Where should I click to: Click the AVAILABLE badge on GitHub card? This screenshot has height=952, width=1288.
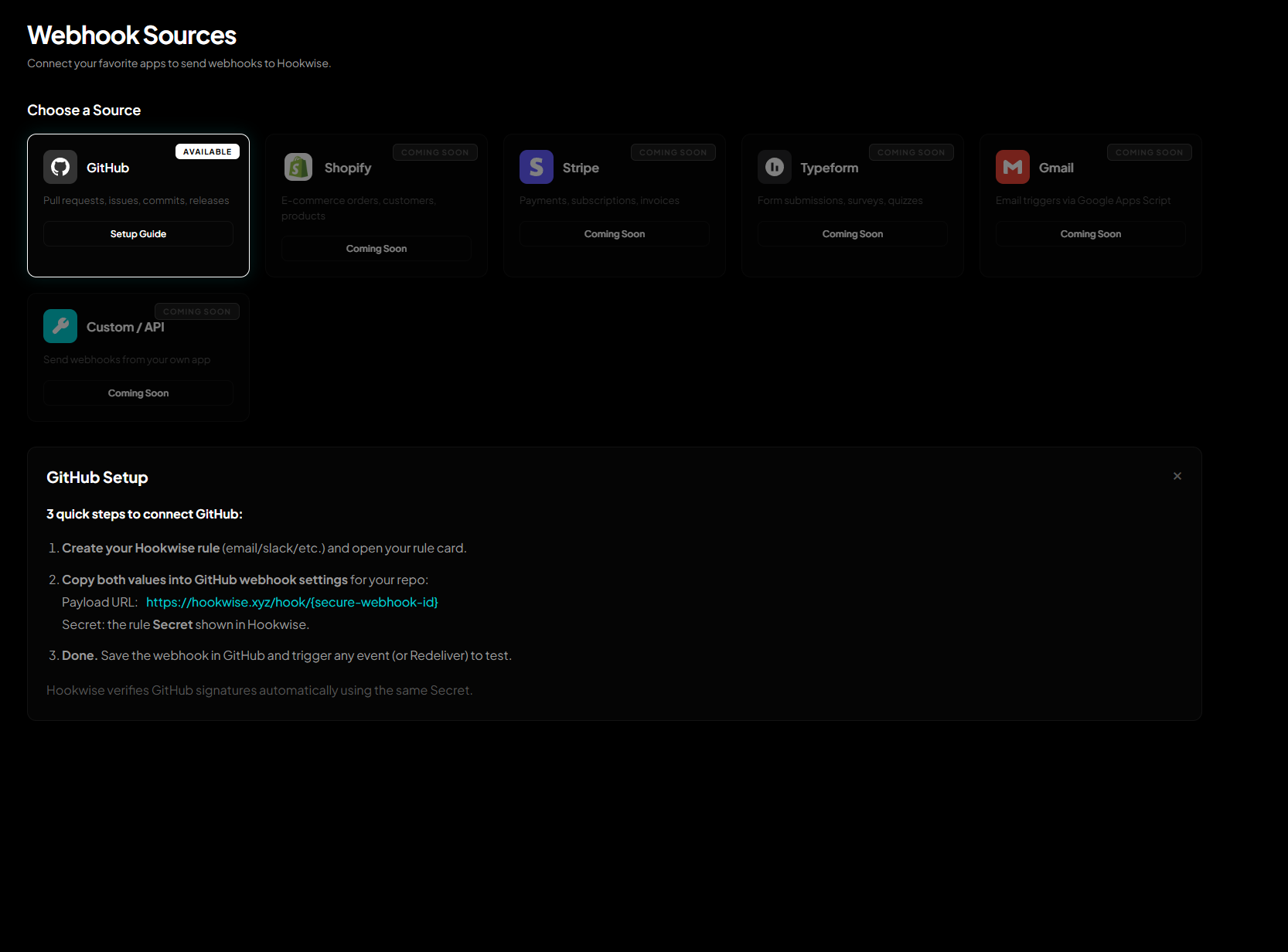point(207,151)
